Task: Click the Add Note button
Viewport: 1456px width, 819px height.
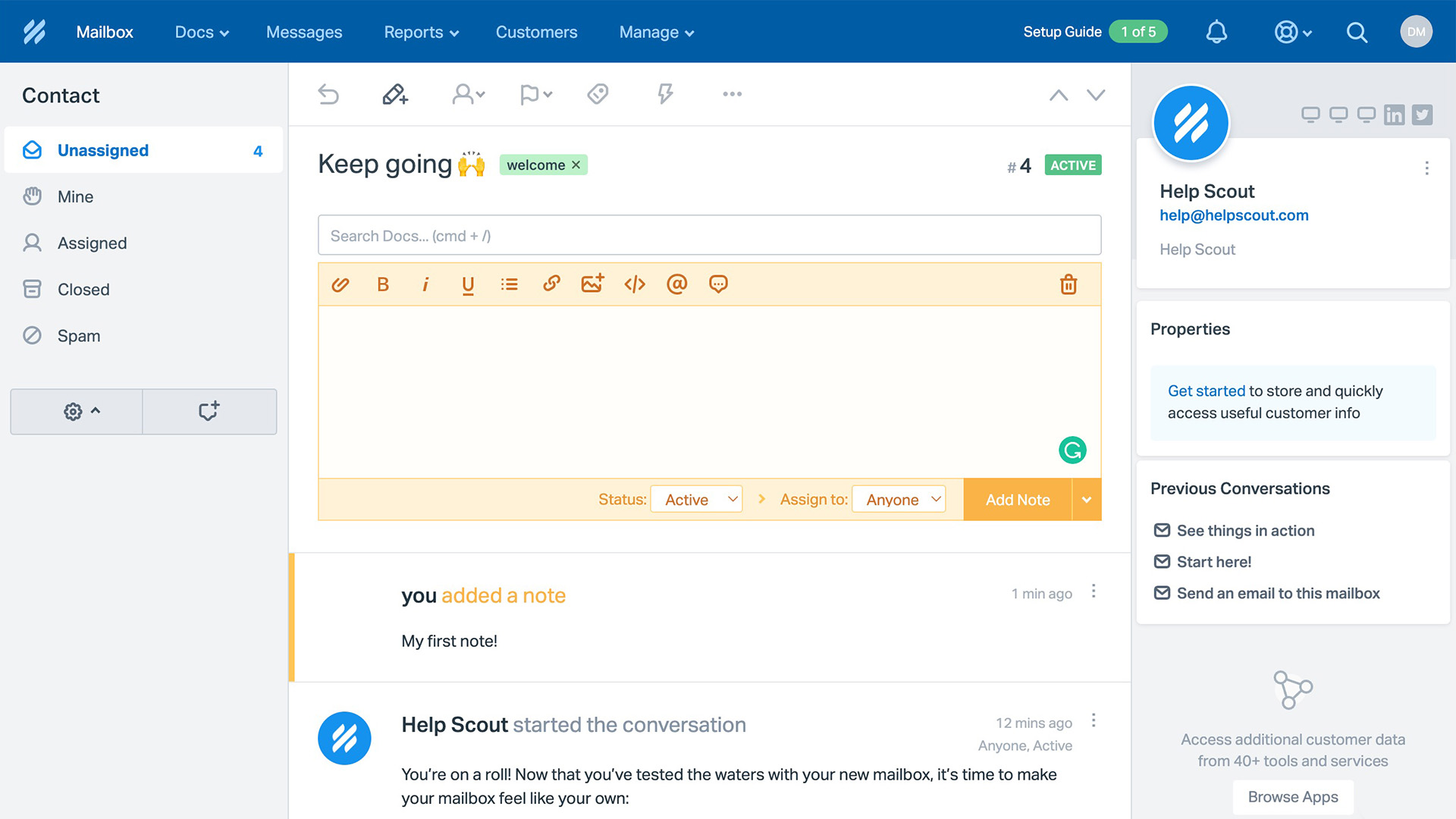Action: [x=1018, y=500]
